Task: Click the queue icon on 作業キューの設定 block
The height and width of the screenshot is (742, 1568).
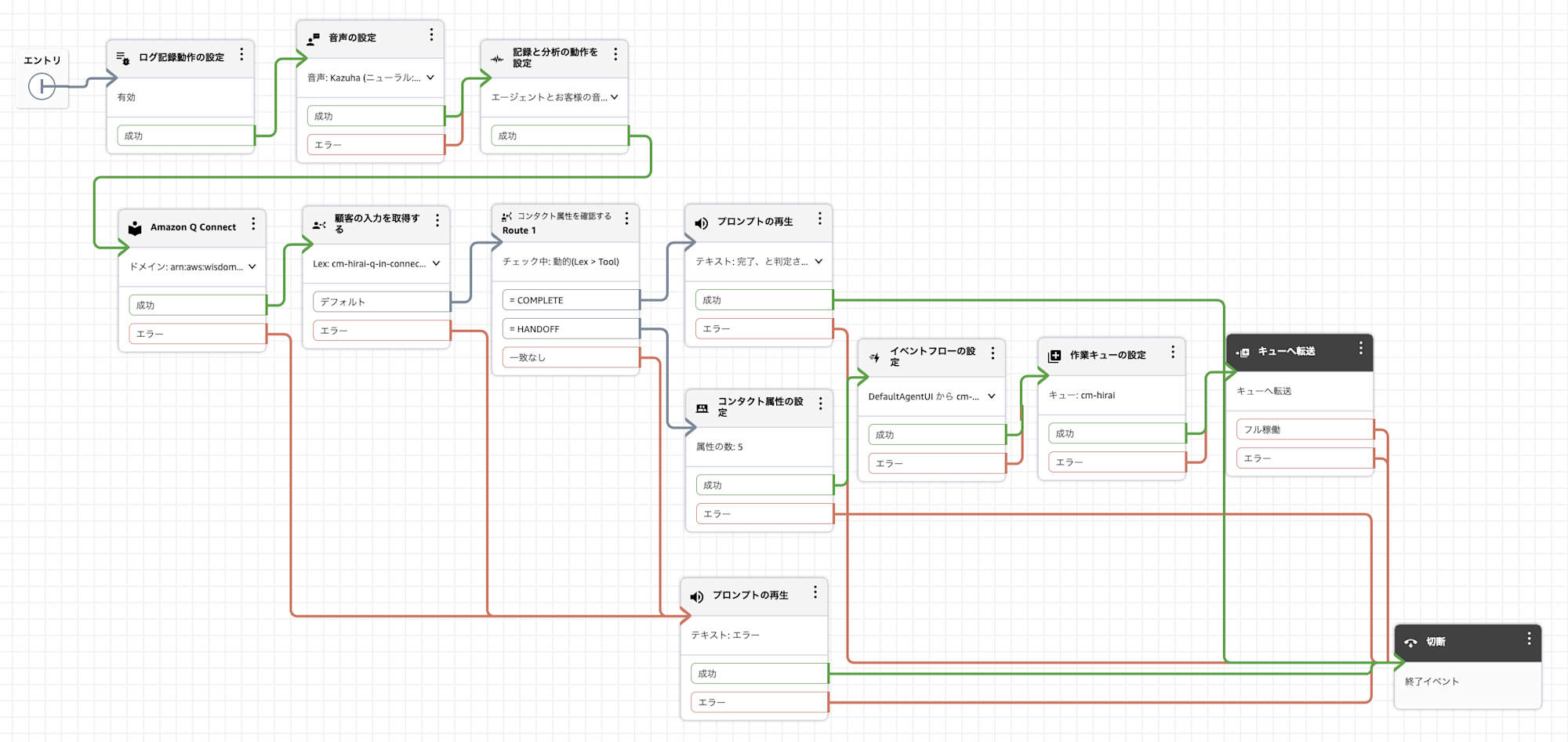Action: click(x=1053, y=356)
